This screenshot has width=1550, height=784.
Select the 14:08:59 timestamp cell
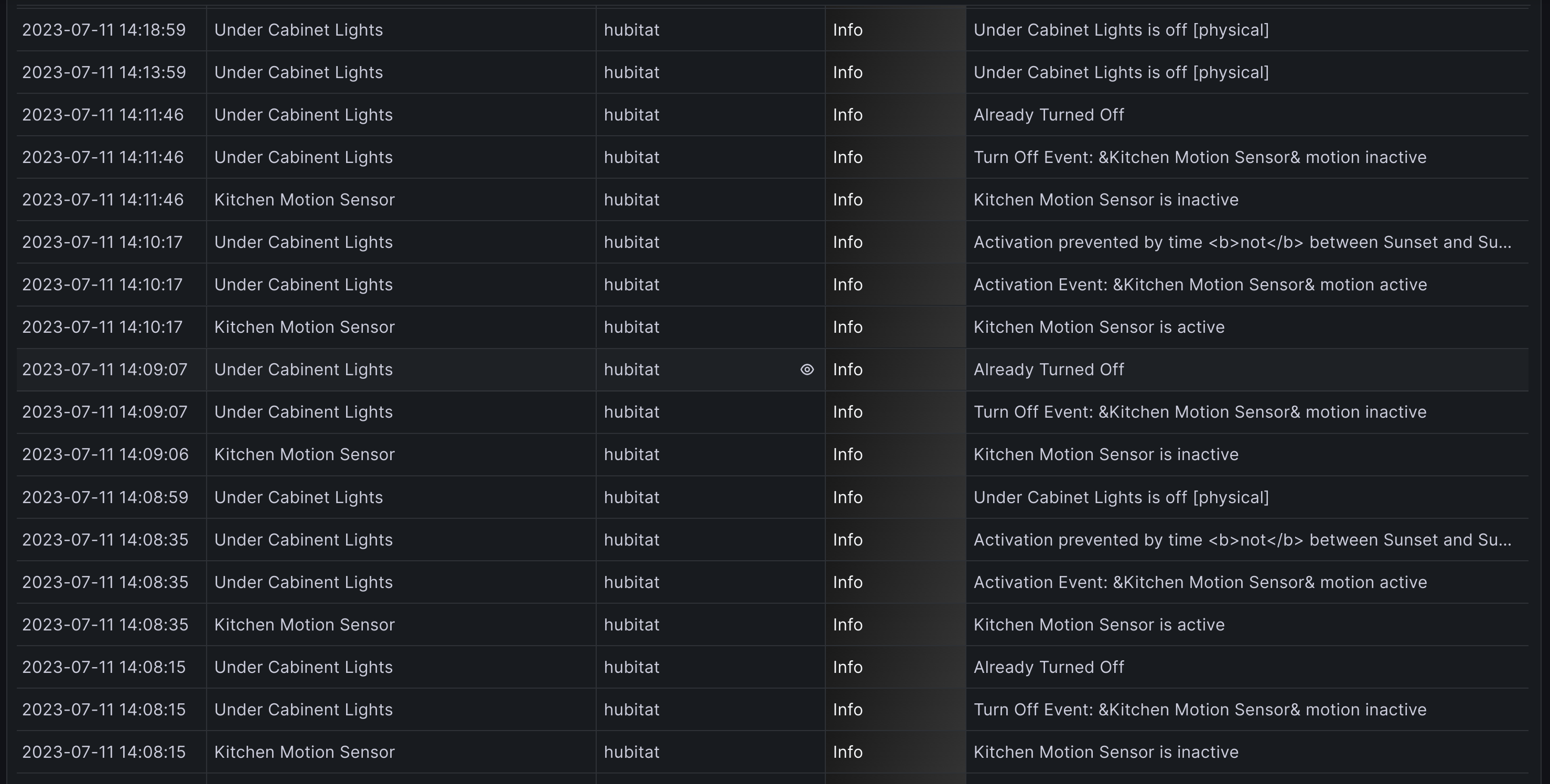[105, 497]
